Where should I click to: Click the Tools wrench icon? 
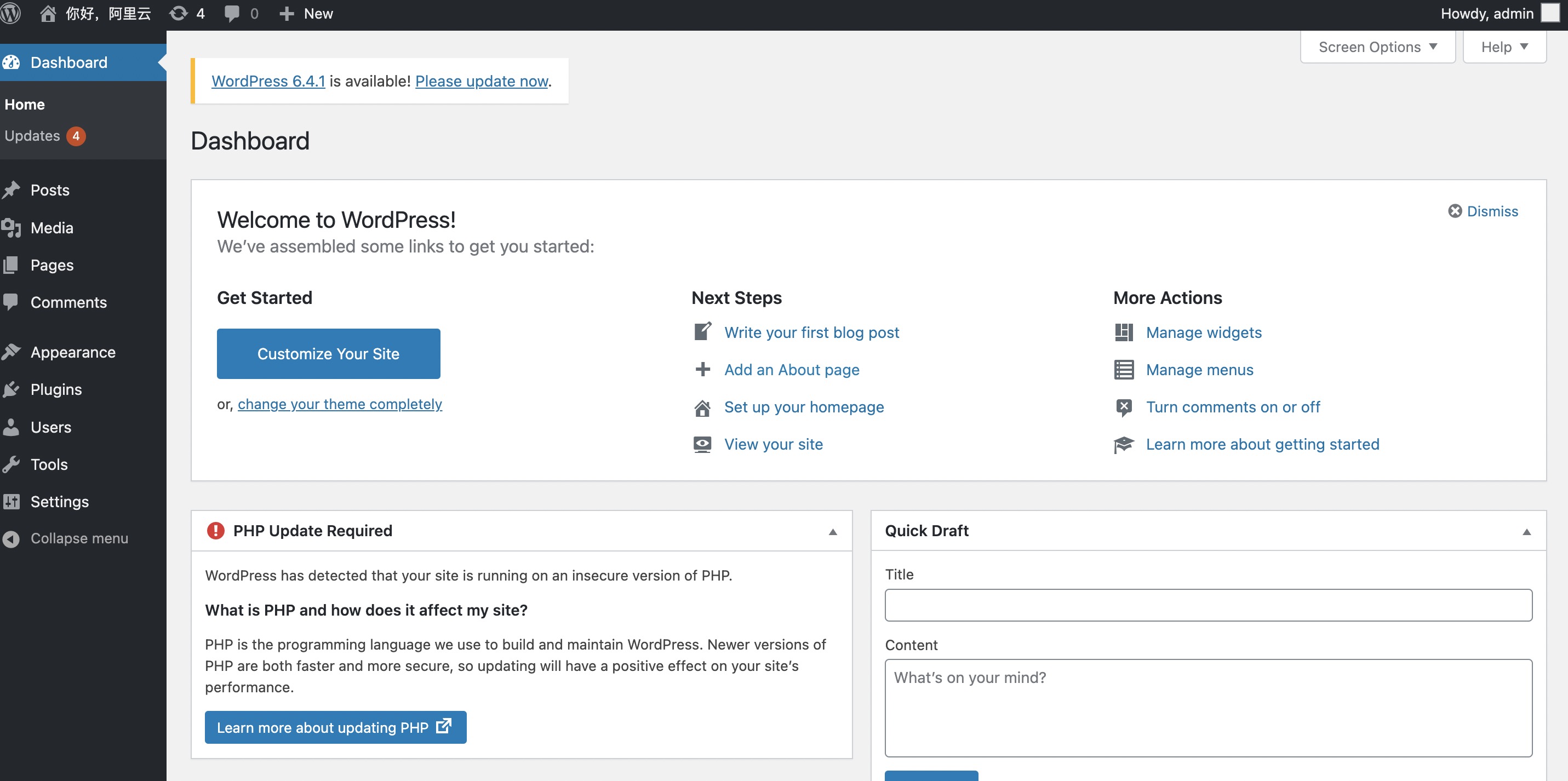tap(12, 464)
